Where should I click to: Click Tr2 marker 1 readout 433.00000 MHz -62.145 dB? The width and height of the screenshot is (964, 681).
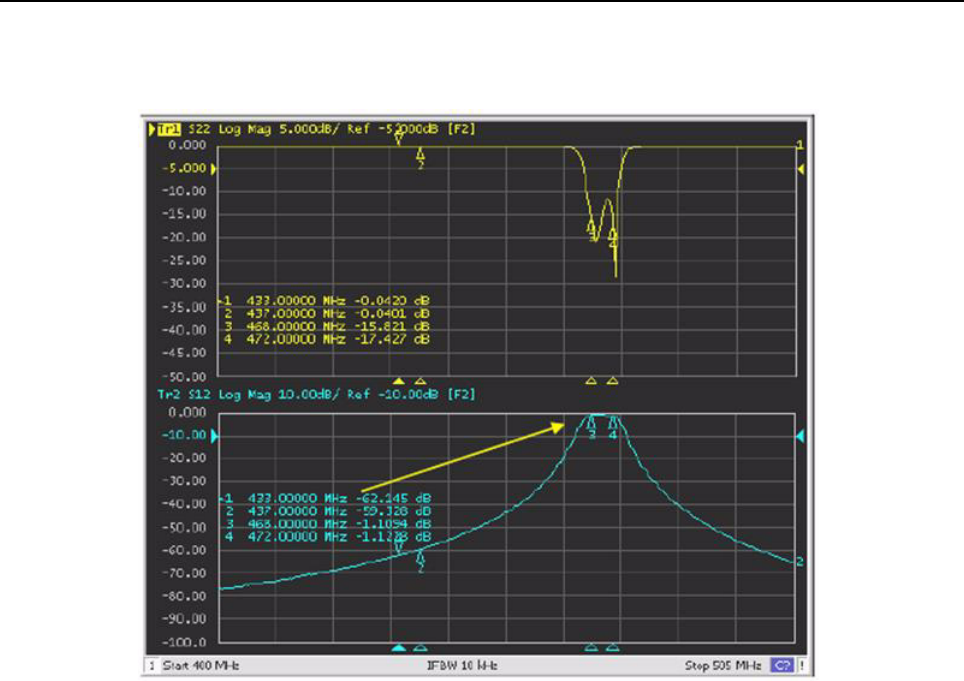[326, 498]
